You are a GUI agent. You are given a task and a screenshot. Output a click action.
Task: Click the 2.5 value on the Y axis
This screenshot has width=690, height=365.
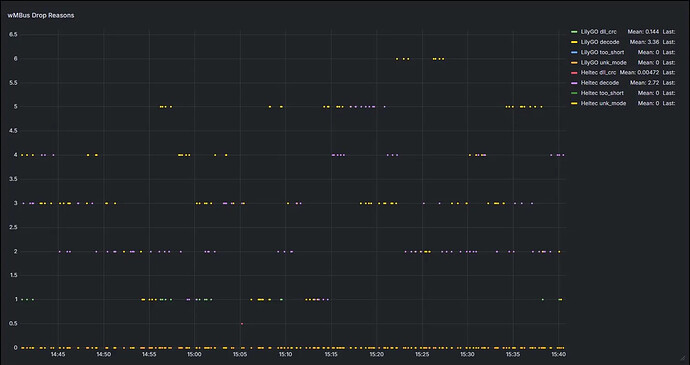coord(13,227)
